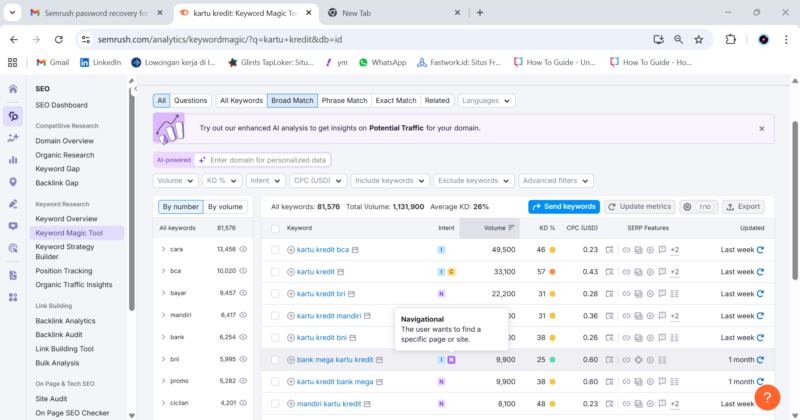
Task: Hide the mandiri keyword group
Action: 243,315
